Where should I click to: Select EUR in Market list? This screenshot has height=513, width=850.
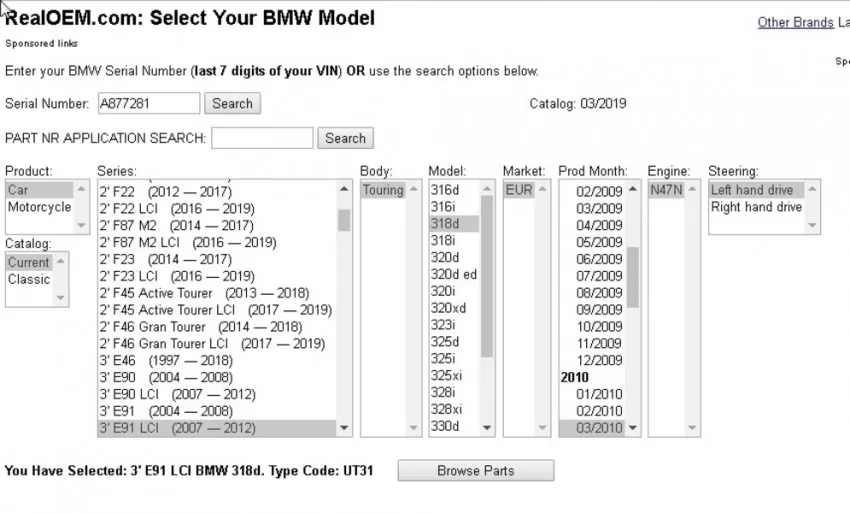click(519, 190)
